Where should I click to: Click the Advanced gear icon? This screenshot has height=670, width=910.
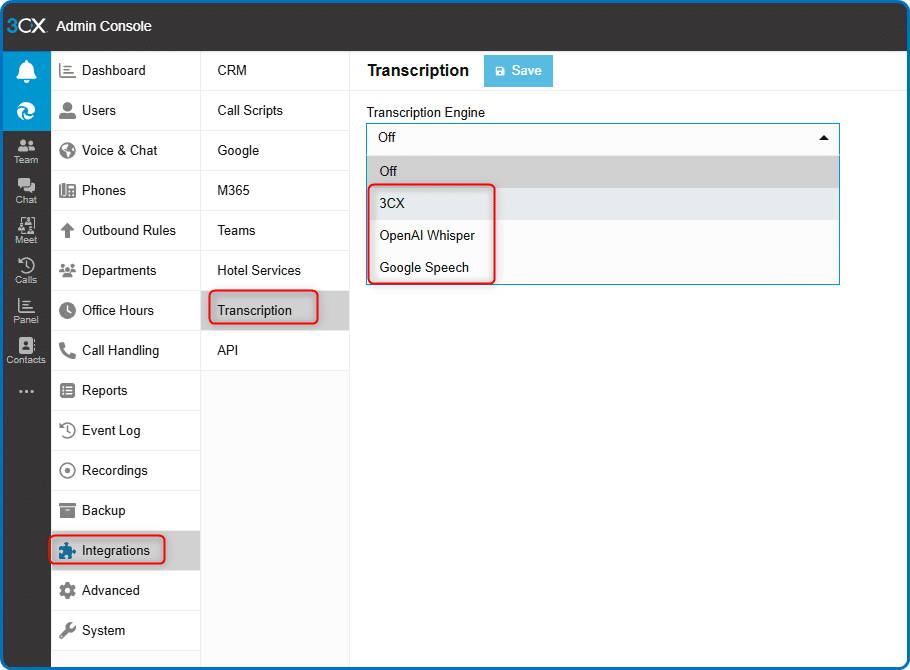point(67,590)
